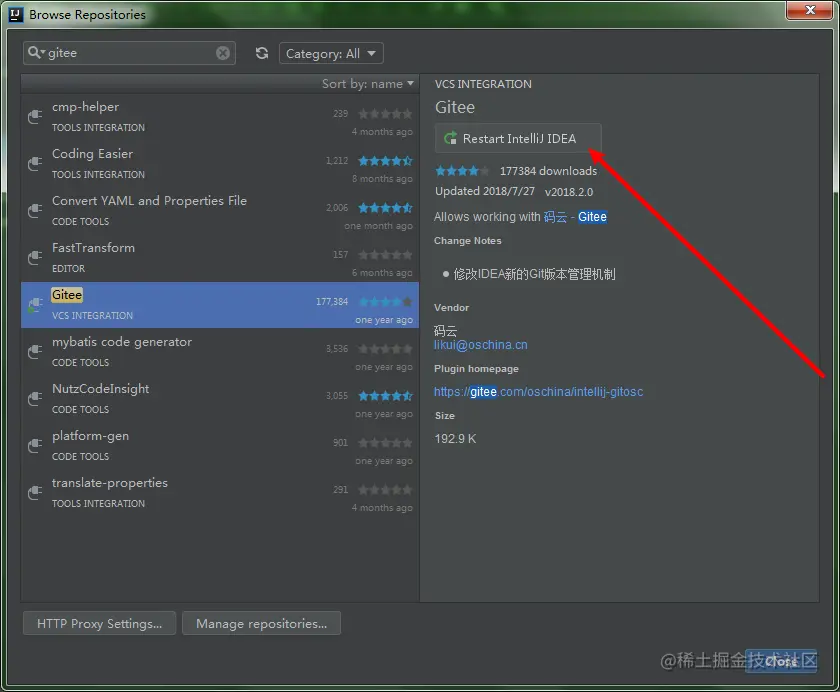Select the NutzCodeInsight plugin

(x=220, y=399)
